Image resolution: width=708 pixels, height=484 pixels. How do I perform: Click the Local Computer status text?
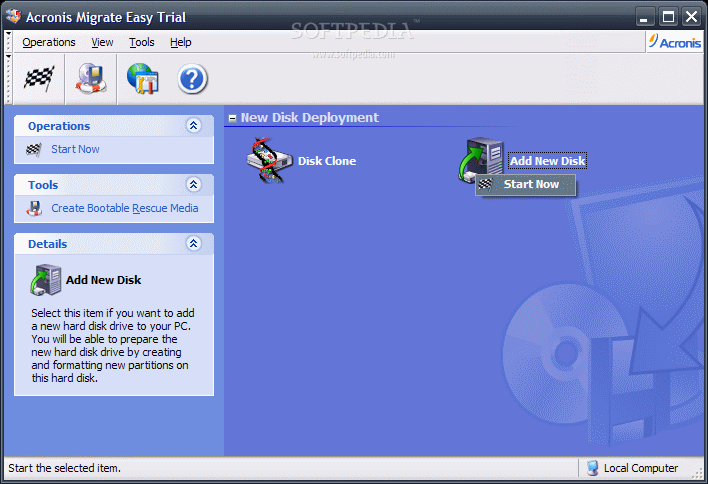[641, 468]
